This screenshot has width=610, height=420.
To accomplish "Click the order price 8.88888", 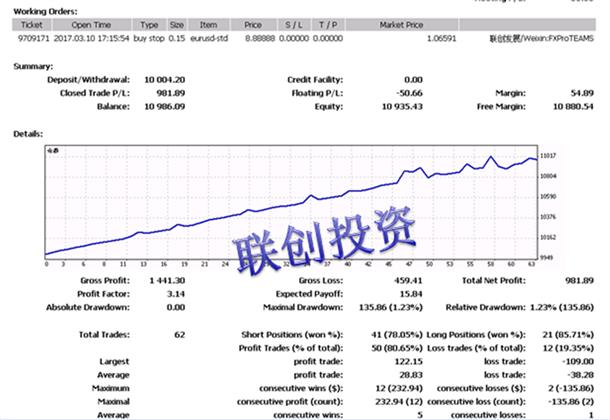I will 260,38.
